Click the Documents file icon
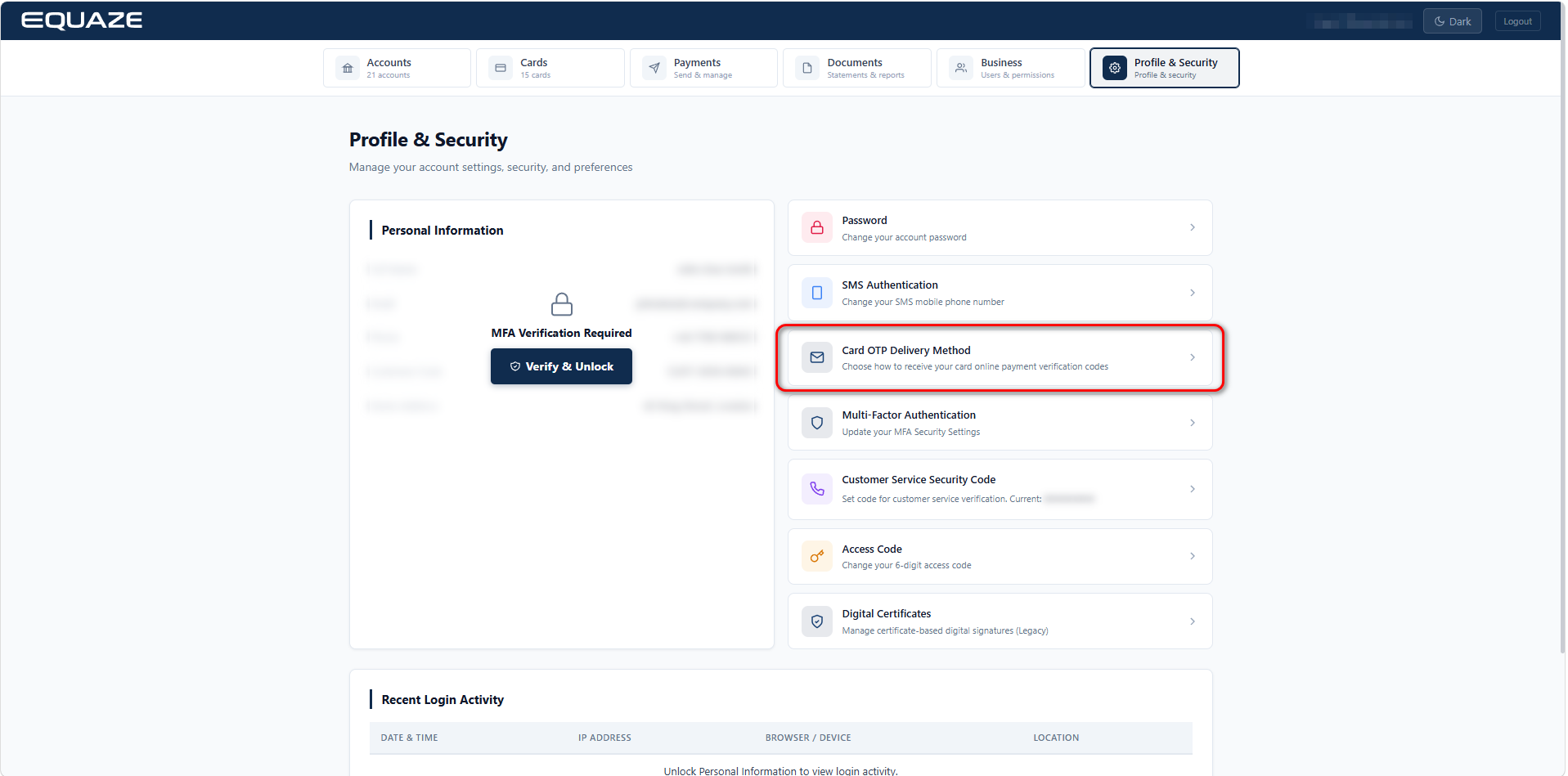Image resolution: width=1568 pixels, height=776 pixels. [807, 68]
